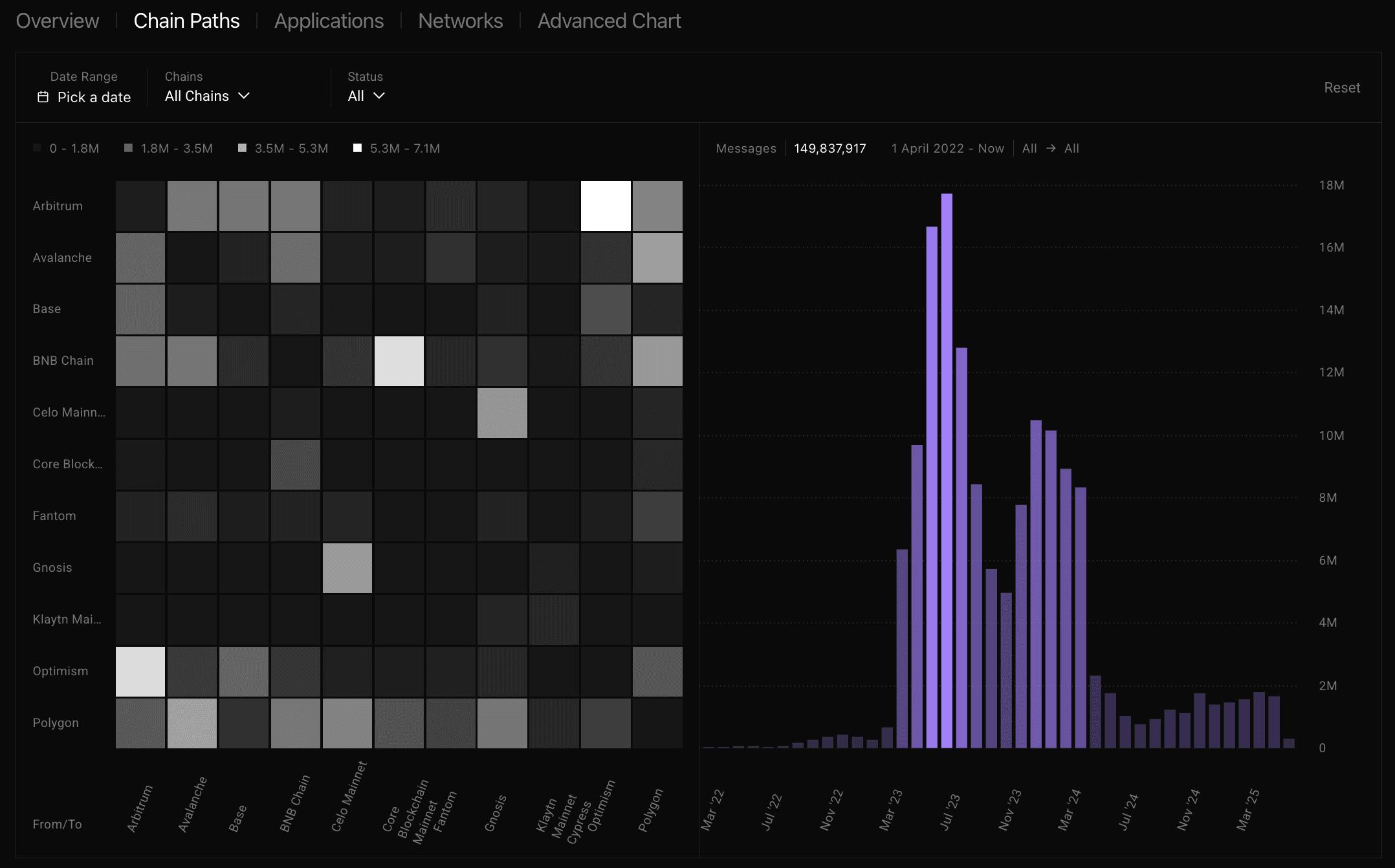Click the Gnosis to Celo Mainnet cell
Viewport: 1395px width, 868px height.
click(x=347, y=568)
